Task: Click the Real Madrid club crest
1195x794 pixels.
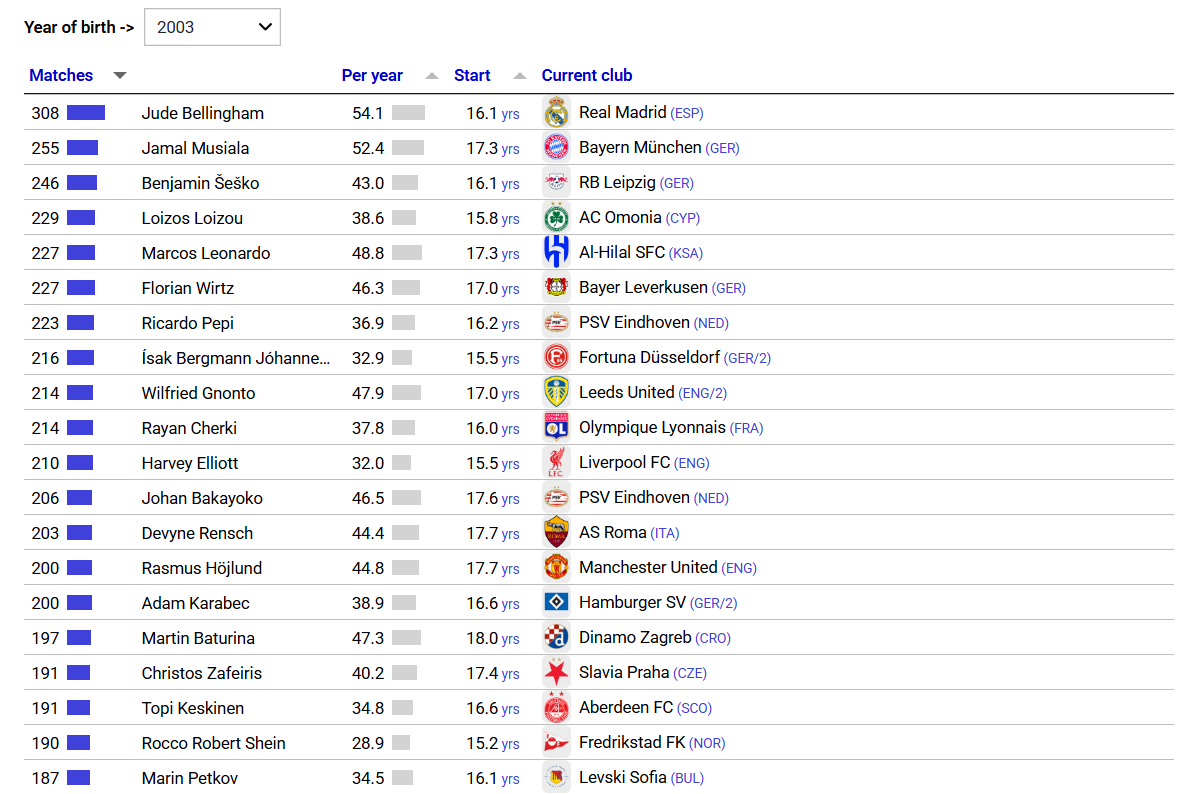Action: pyautogui.click(x=556, y=113)
